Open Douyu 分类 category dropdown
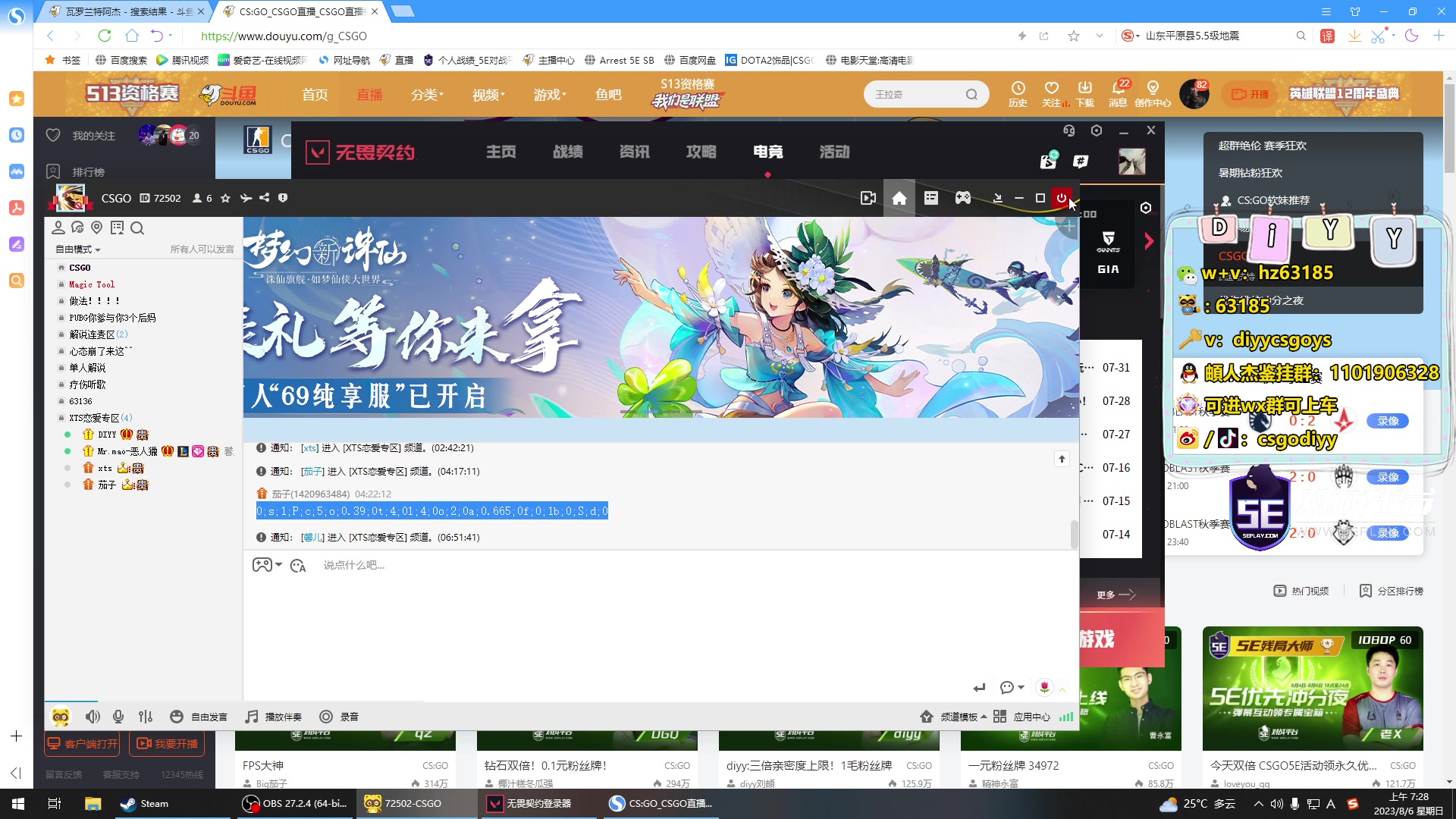 coord(427,95)
